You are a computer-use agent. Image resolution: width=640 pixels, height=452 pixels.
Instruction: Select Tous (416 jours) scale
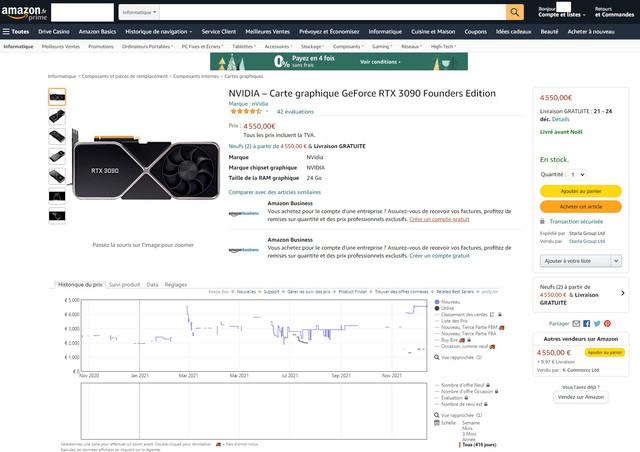pos(479,445)
